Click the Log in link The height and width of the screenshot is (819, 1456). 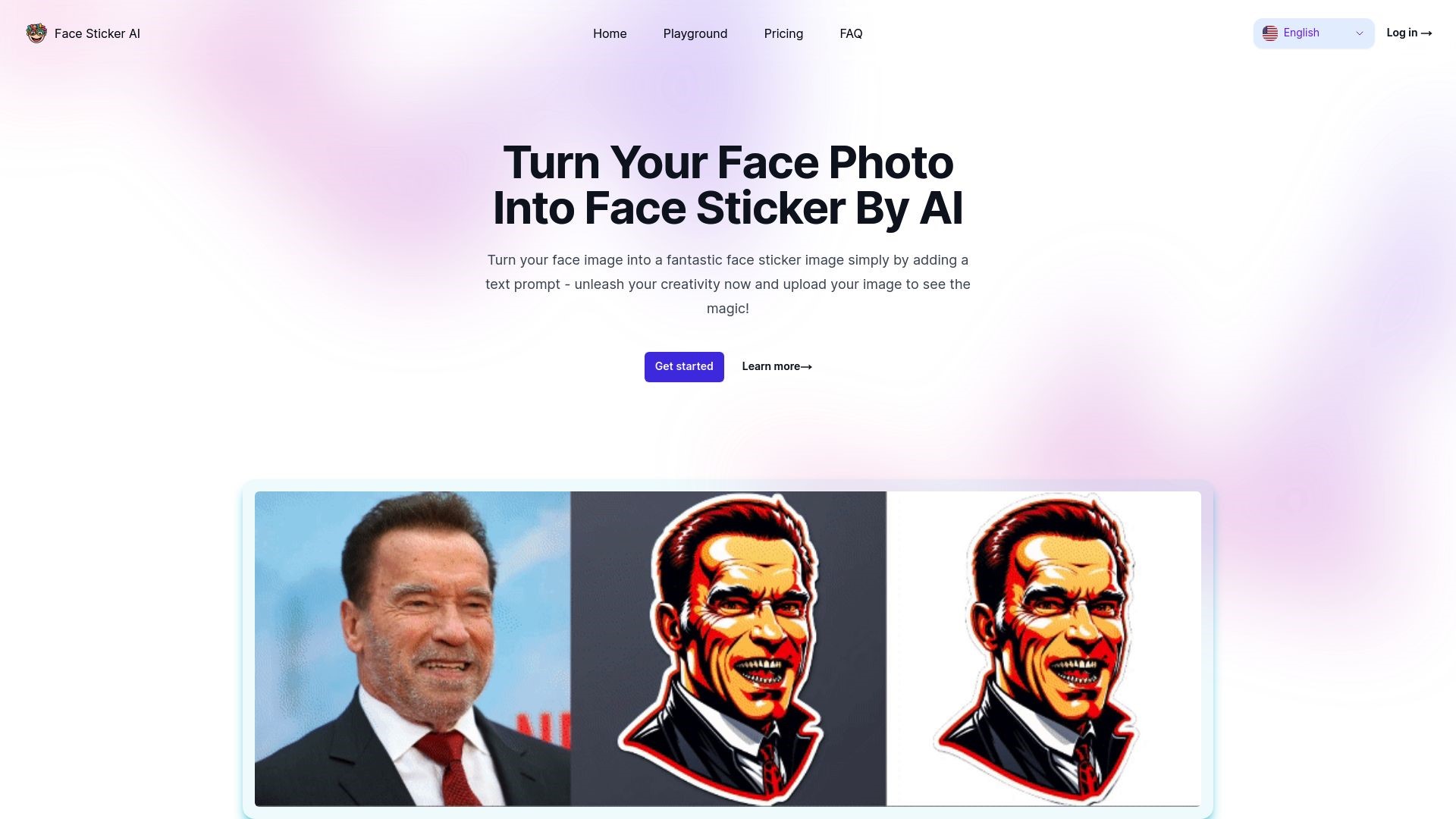click(1409, 33)
